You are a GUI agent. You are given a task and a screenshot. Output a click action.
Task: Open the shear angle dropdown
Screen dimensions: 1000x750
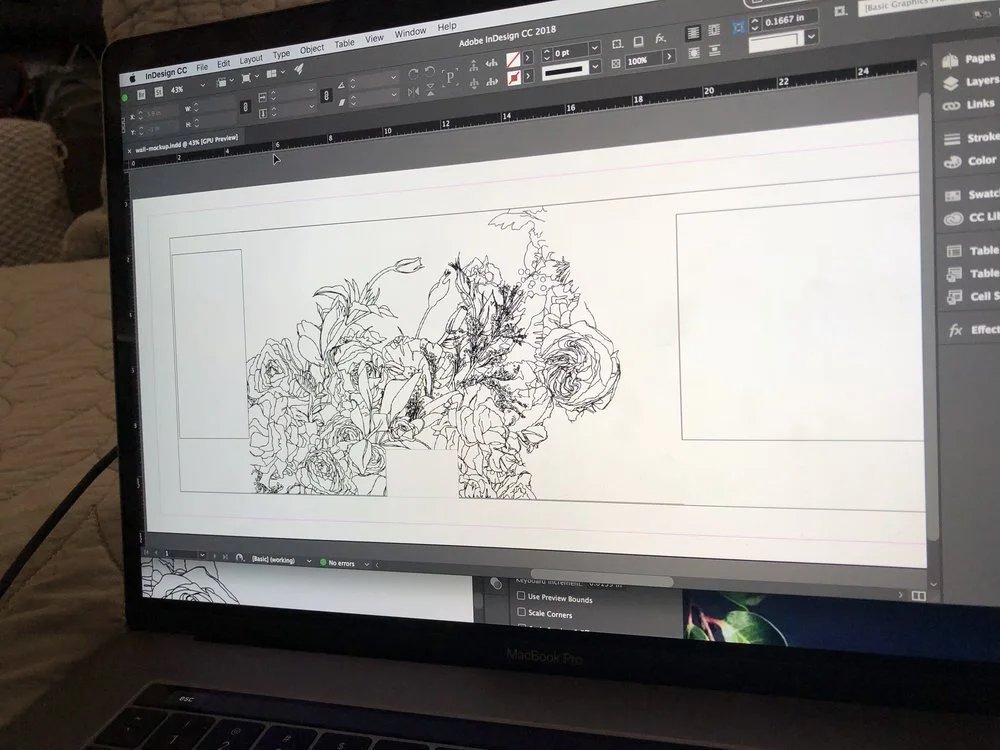pyautogui.click(x=394, y=94)
